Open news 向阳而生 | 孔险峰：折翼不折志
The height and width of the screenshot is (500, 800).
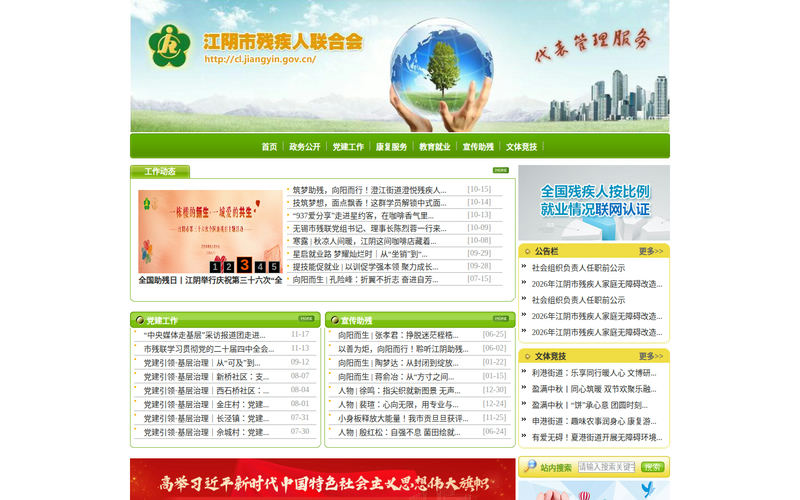(365, 280)
